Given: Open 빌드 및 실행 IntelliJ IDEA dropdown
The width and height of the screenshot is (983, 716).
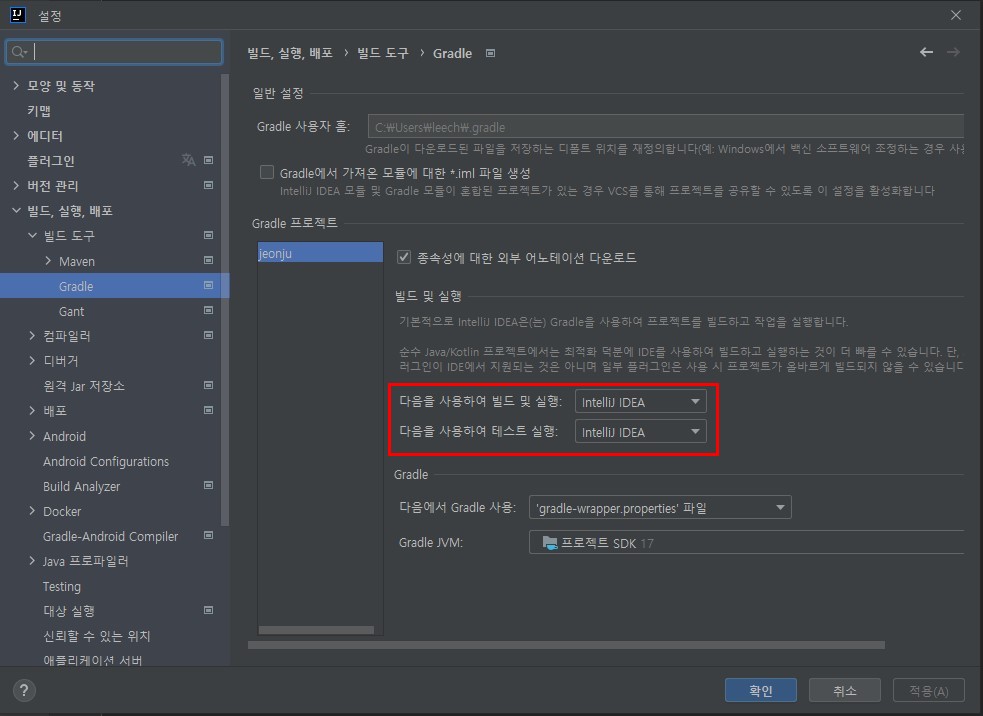Looking at the screenshot, I should pyautogui.click(x=641, y=402).
